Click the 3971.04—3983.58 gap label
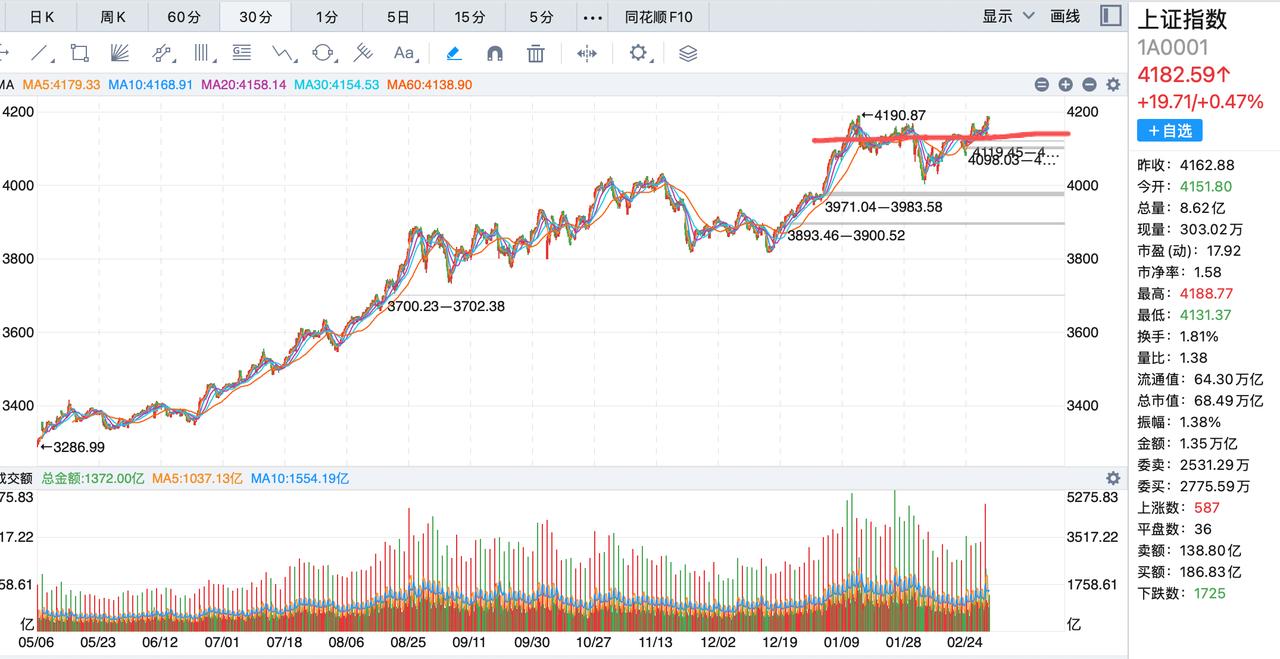1280x659 pixels. pyautogui.click(x=884, y=207)
